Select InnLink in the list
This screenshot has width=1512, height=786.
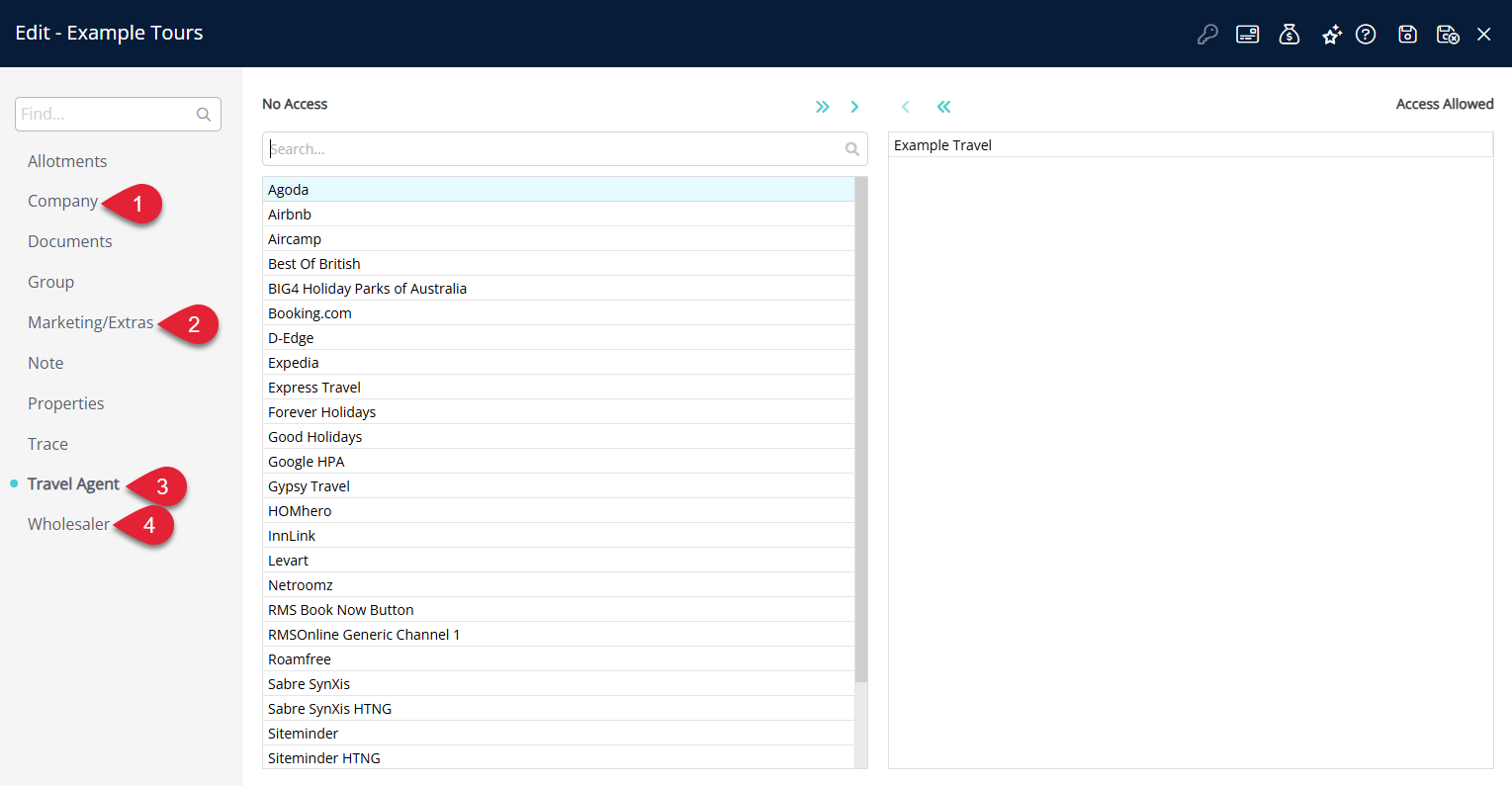[x=559, y=536]
